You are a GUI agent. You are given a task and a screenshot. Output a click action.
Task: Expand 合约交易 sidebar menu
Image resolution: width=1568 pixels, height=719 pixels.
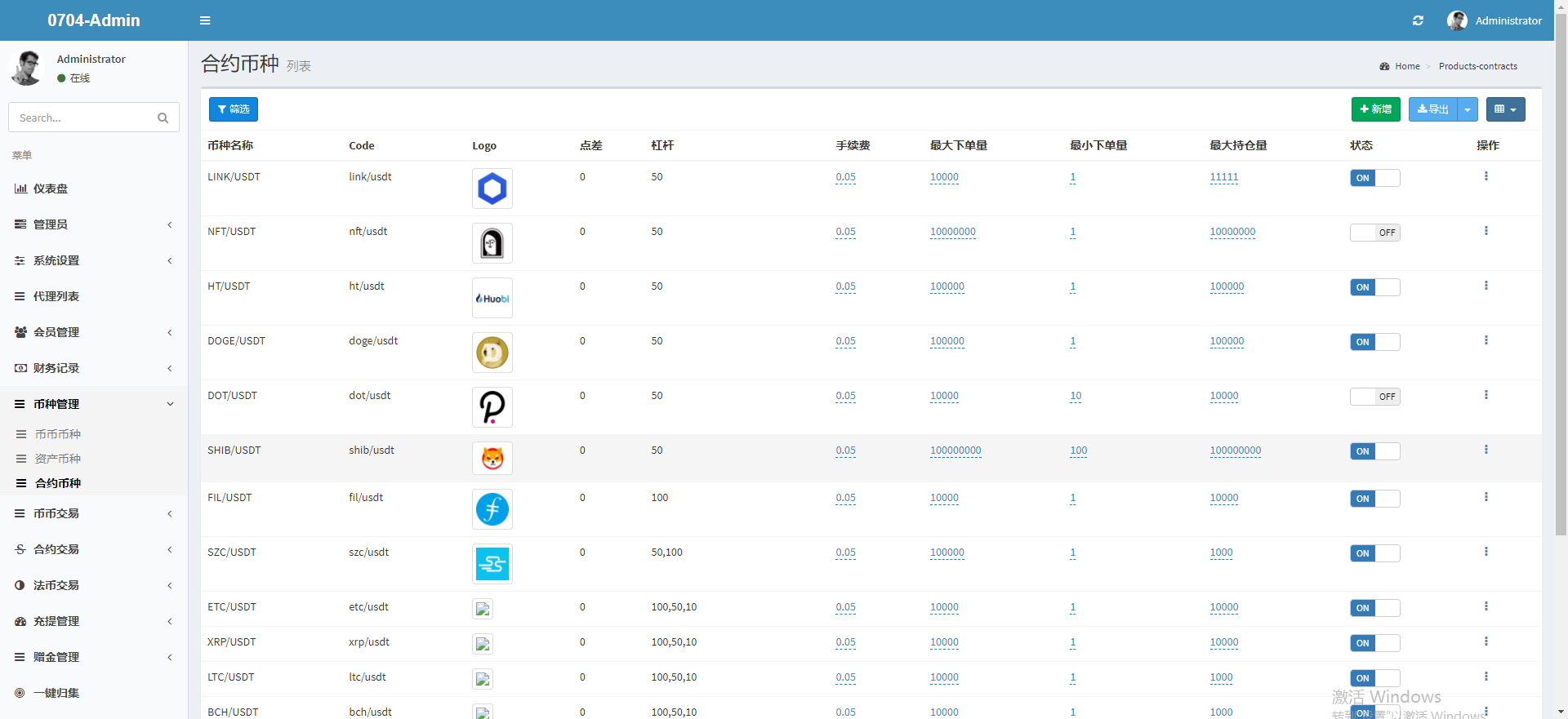click(94, 549)
